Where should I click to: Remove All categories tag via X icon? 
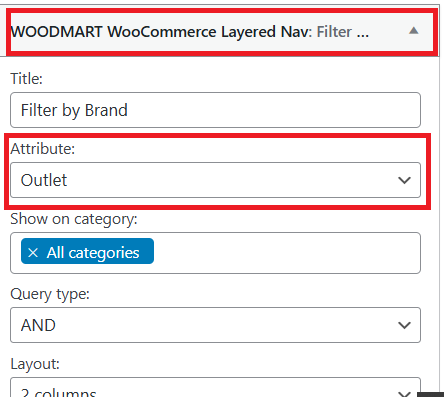coord(33,253)
